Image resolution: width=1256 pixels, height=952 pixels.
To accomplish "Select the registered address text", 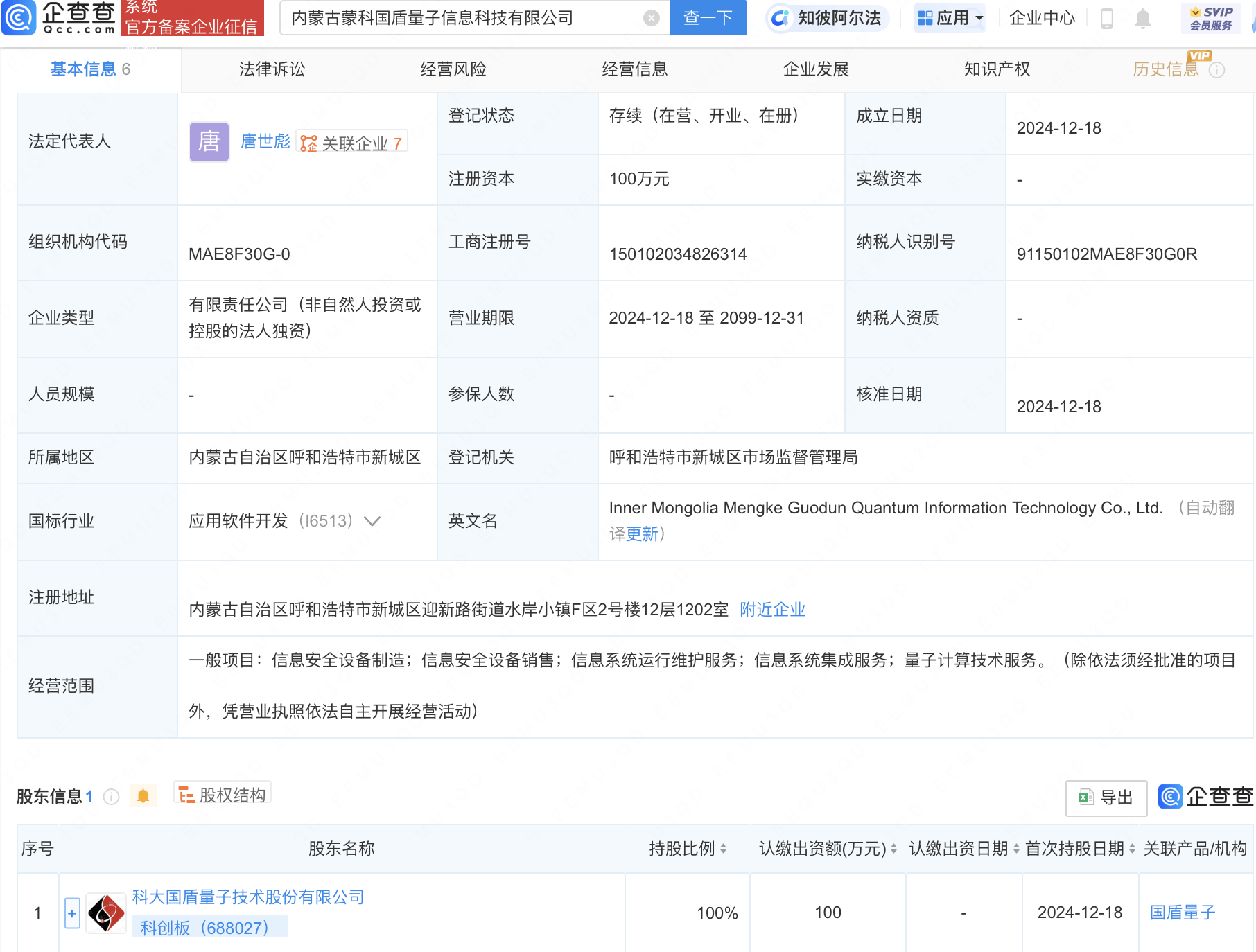I will [459, 610].
